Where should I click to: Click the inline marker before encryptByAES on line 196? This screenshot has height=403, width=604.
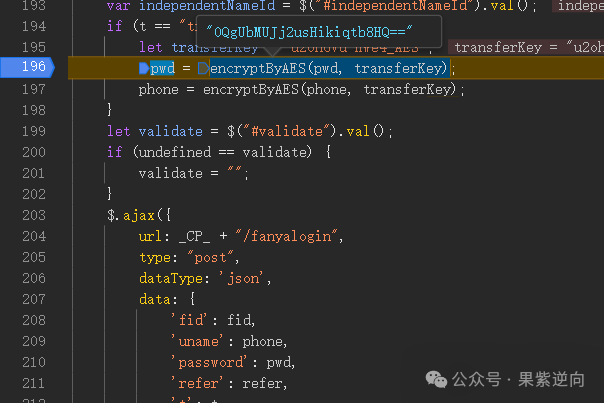[x=203, y=69]
